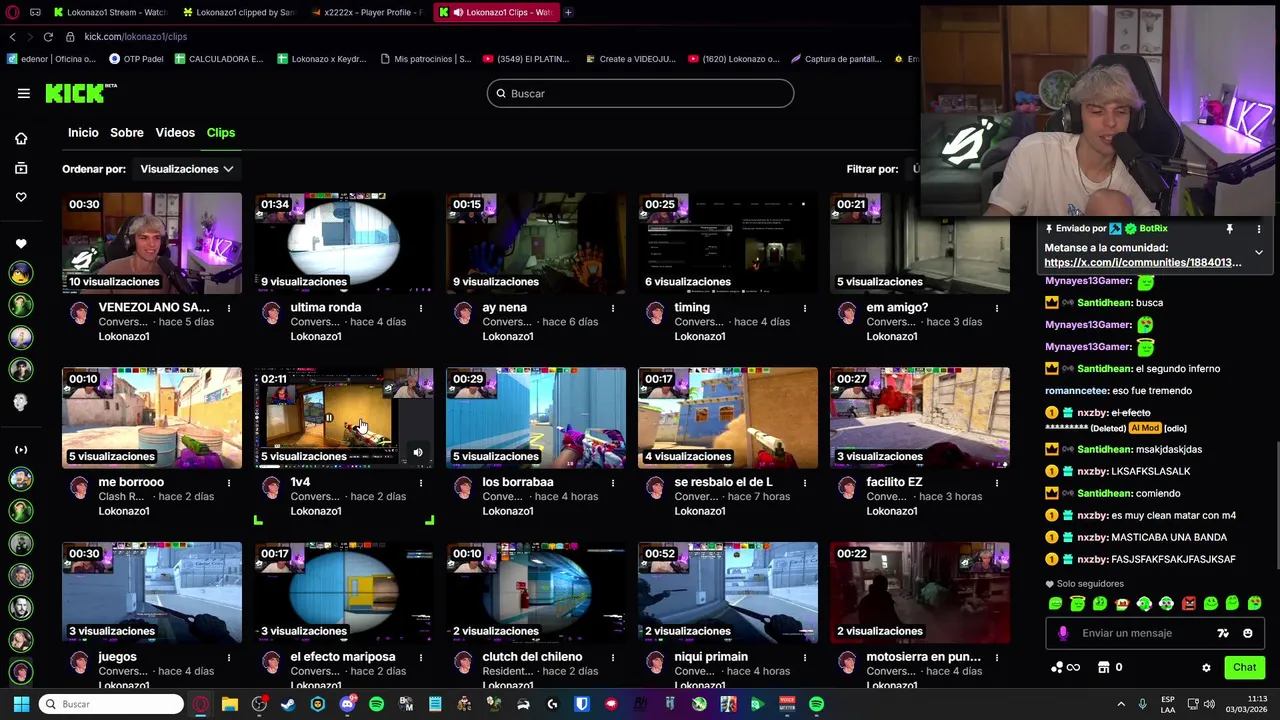Open the three-dot menu of the pinned BotRix message

point(1259,229)
